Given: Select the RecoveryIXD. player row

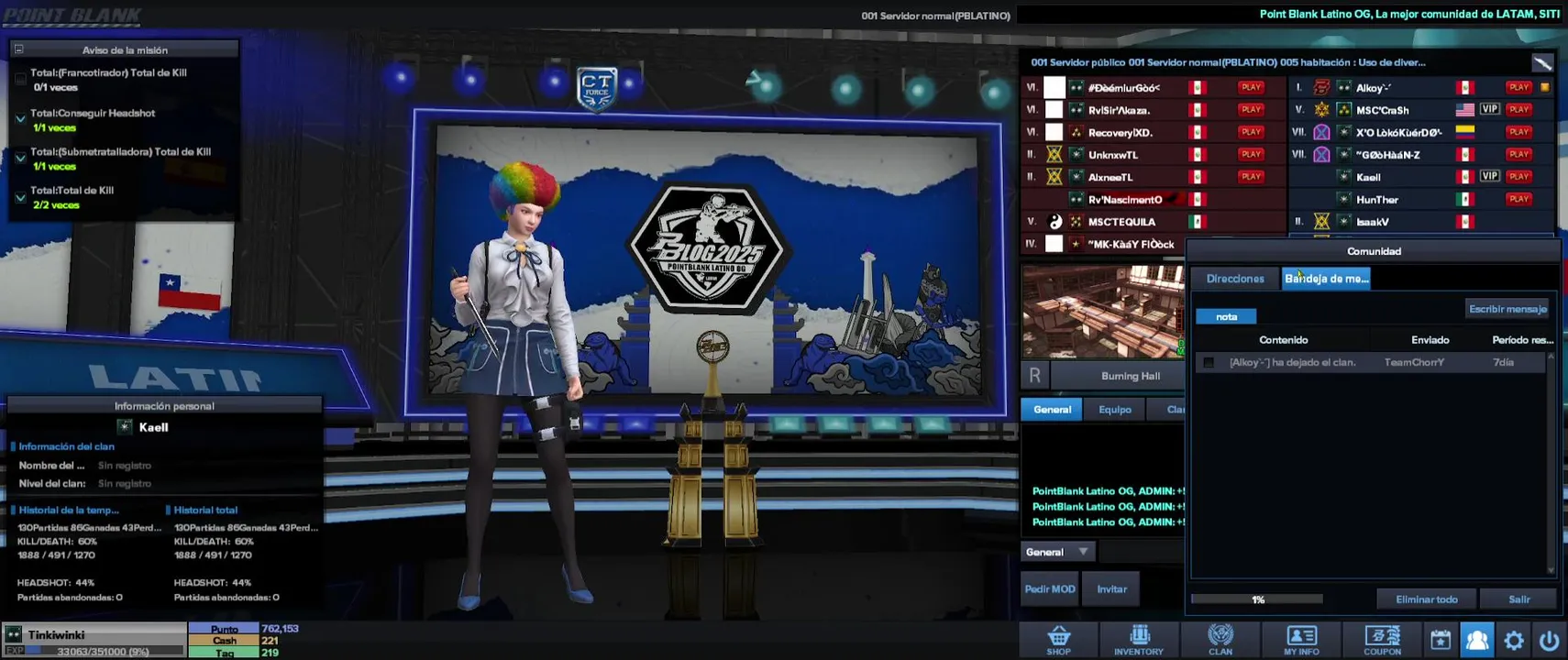Looking at the screenshot, I should (1153, 132).
